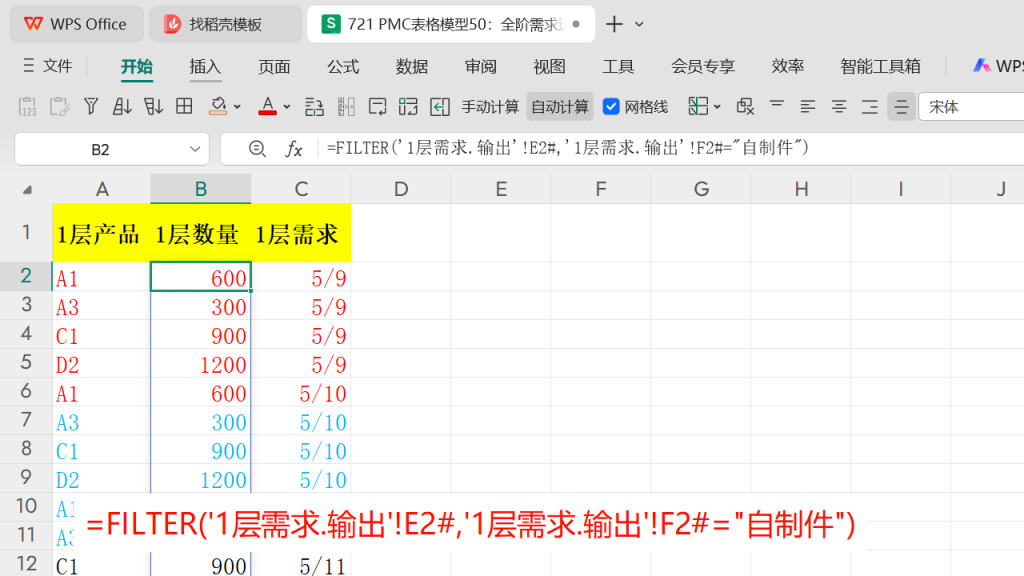Click the sort descending icon
Image resolution: width=1024 pixels, height=576 pixels.
tap(153, 106)
